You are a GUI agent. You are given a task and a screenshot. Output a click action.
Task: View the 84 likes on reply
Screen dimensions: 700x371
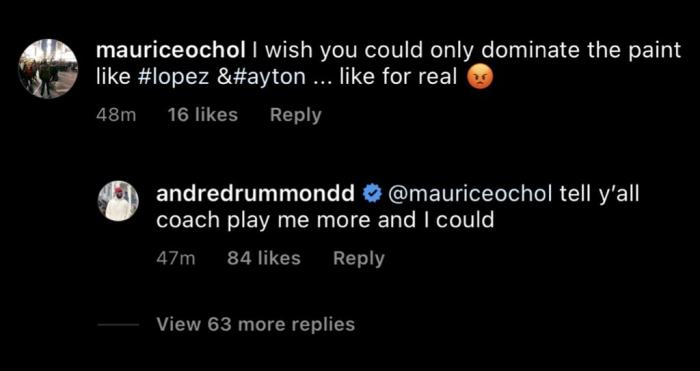(x=263, y=258)
